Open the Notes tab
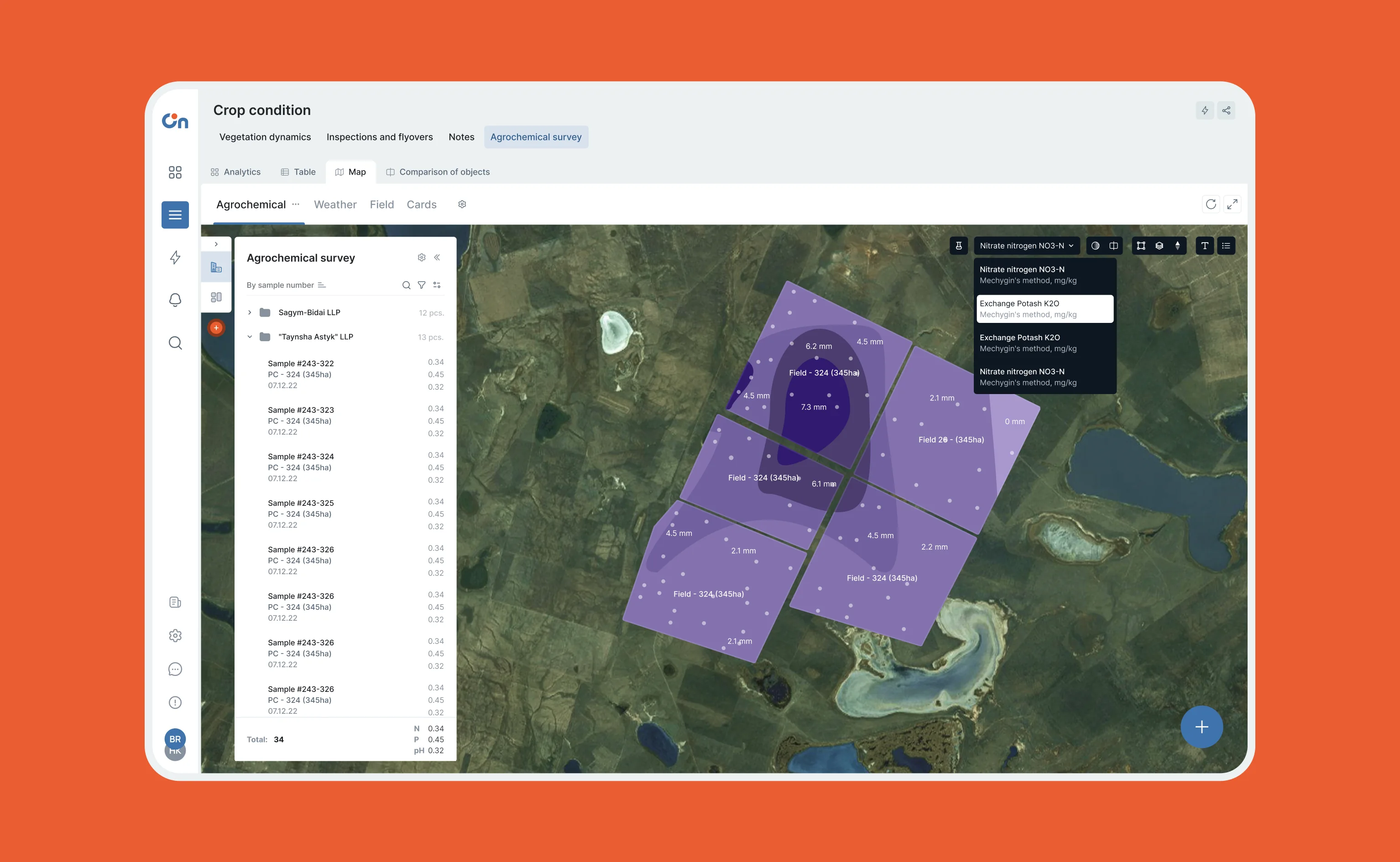 point(461,137)
